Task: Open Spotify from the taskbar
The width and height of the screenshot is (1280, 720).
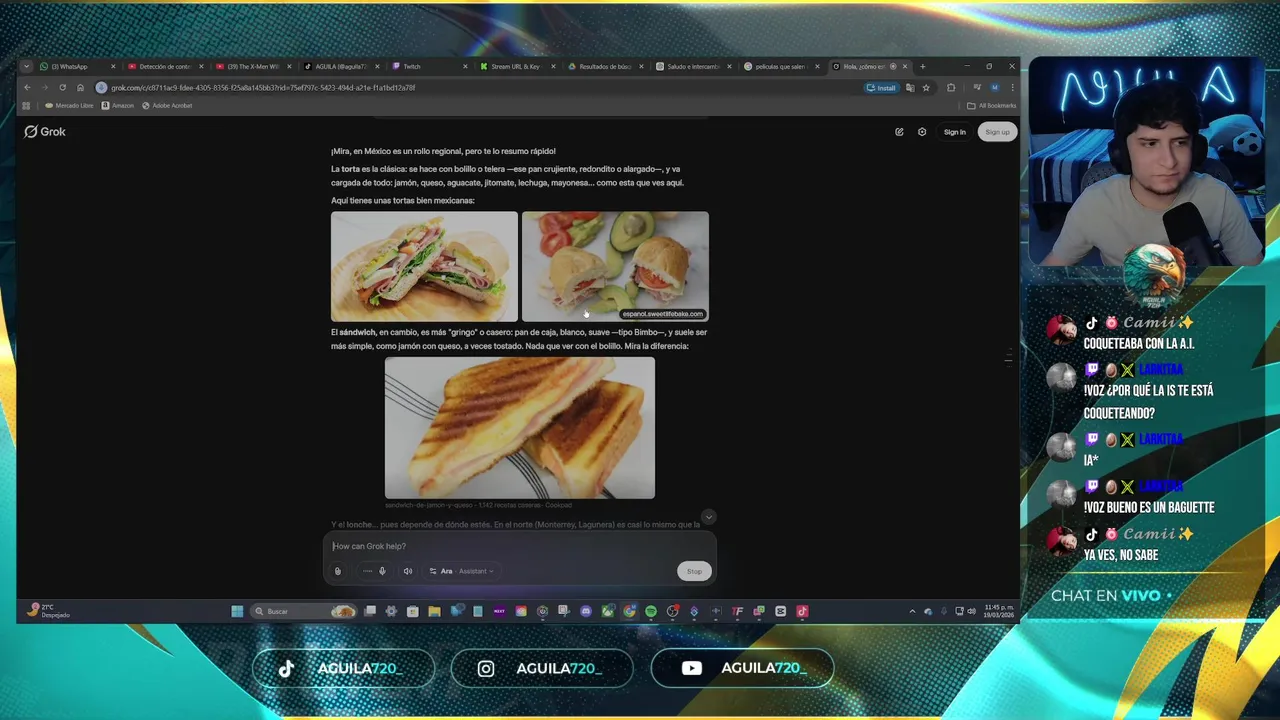Action: (651, 611)
